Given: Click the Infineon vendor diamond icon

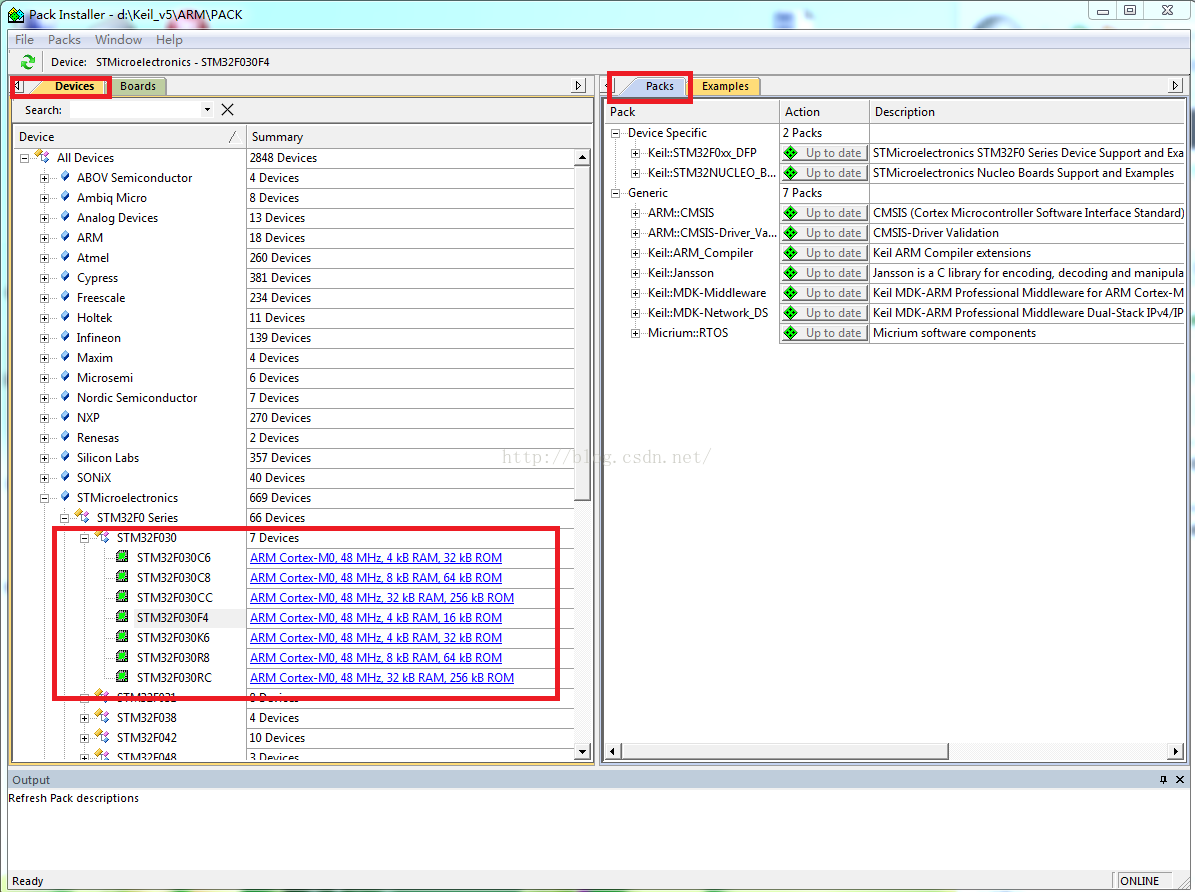Looking at the screenshot, I should point(66,337).
